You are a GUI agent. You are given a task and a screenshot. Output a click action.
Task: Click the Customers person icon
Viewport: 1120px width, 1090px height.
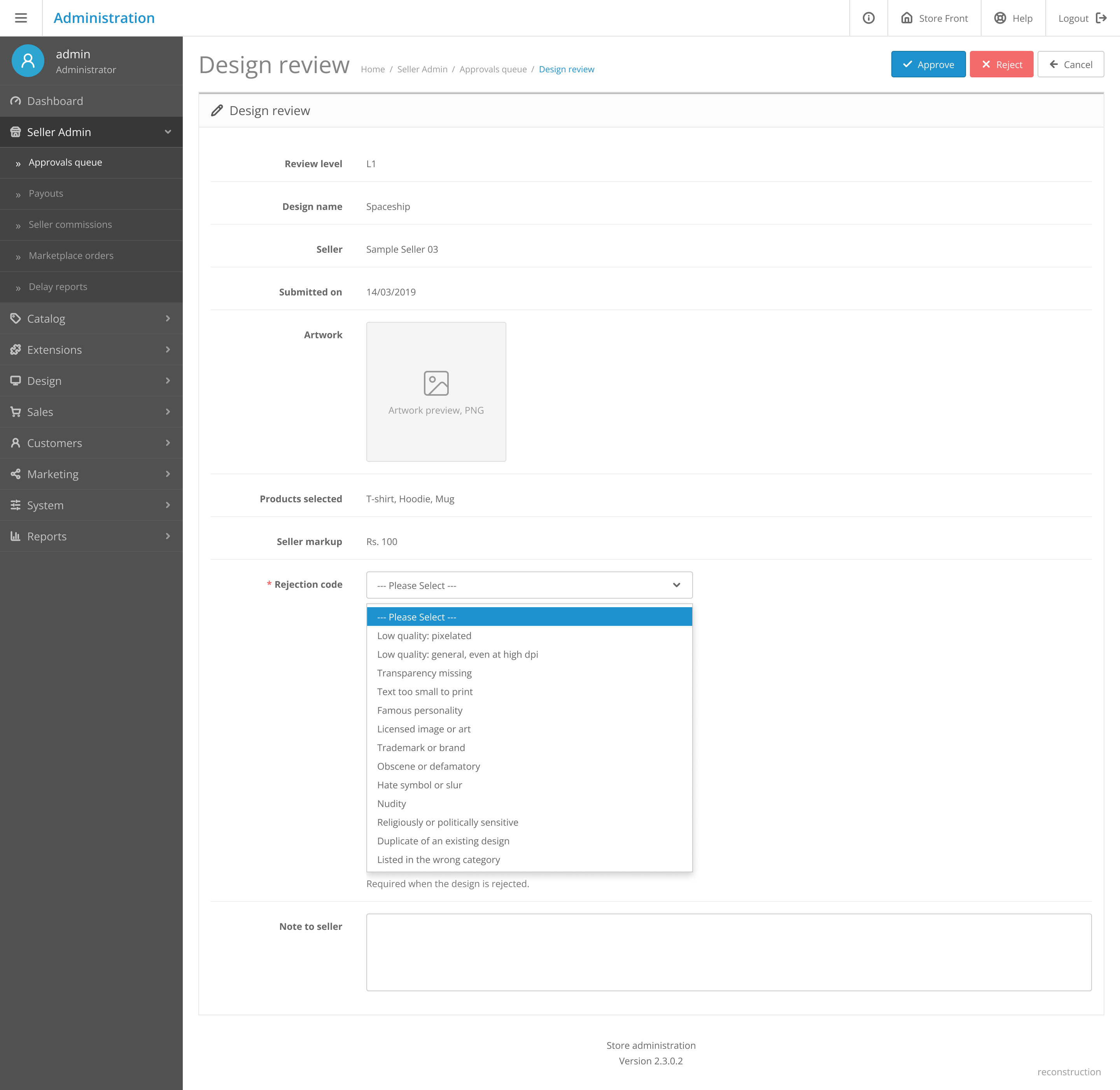coord(16,443)
